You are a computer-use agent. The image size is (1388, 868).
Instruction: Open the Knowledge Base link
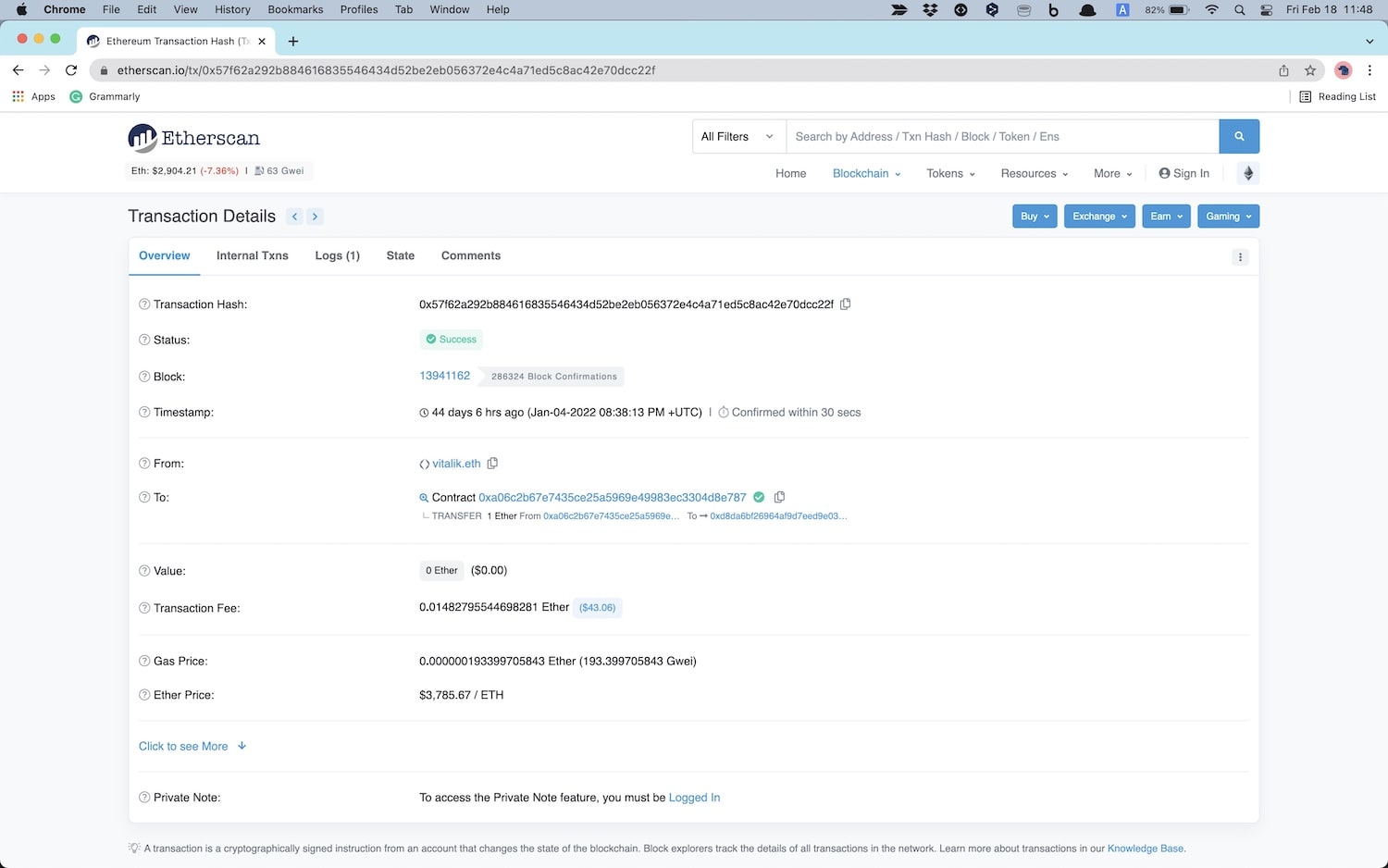coord(1146,849)
